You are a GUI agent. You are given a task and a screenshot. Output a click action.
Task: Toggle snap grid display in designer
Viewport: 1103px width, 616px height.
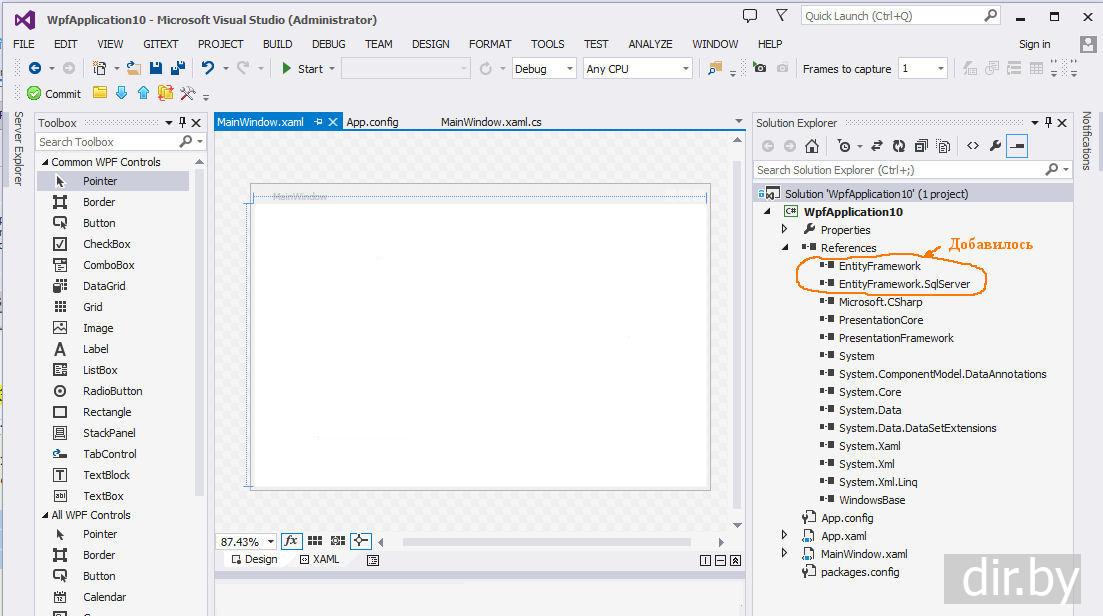coord(315,541)
